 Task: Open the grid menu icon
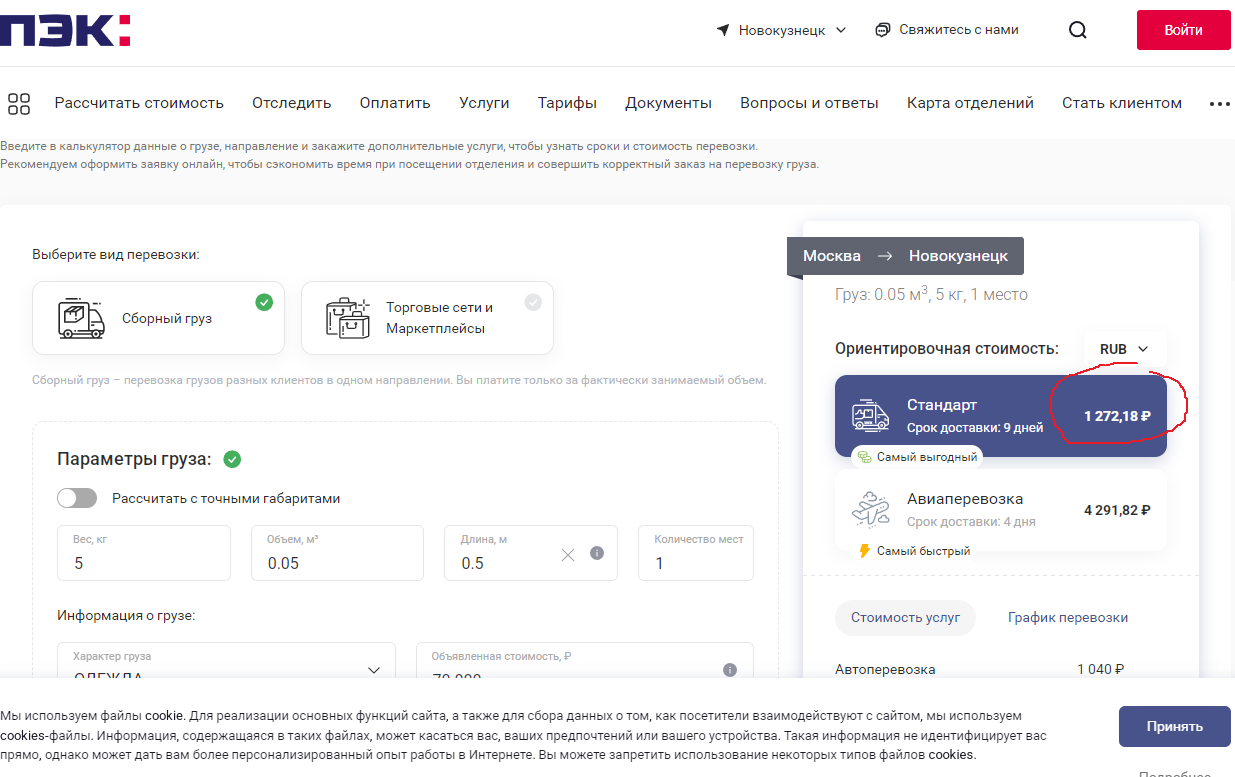[19, 103]
